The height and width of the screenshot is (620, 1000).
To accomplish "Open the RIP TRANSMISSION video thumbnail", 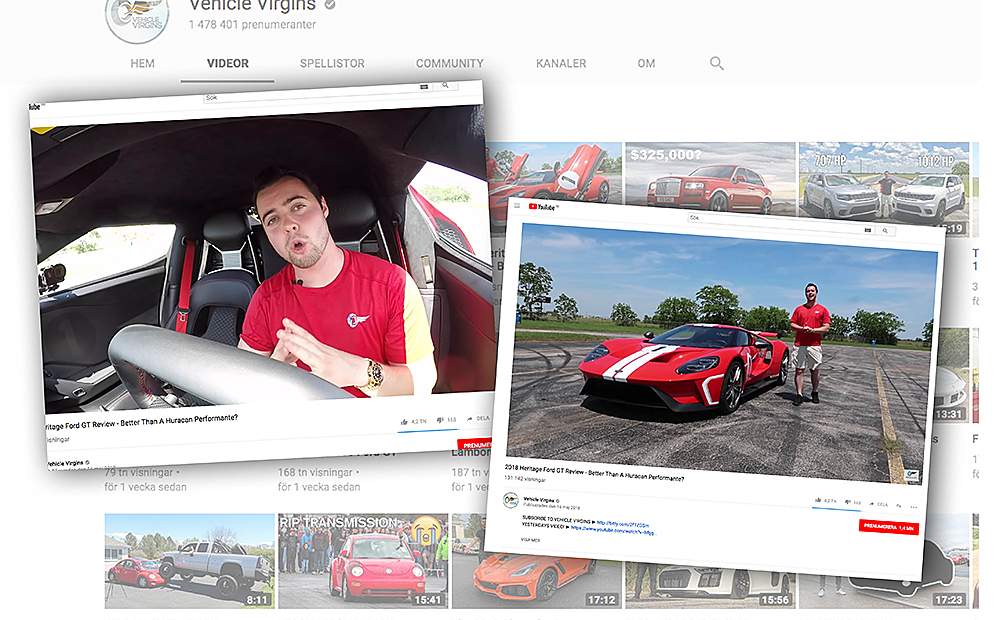I will coord(361,560).
